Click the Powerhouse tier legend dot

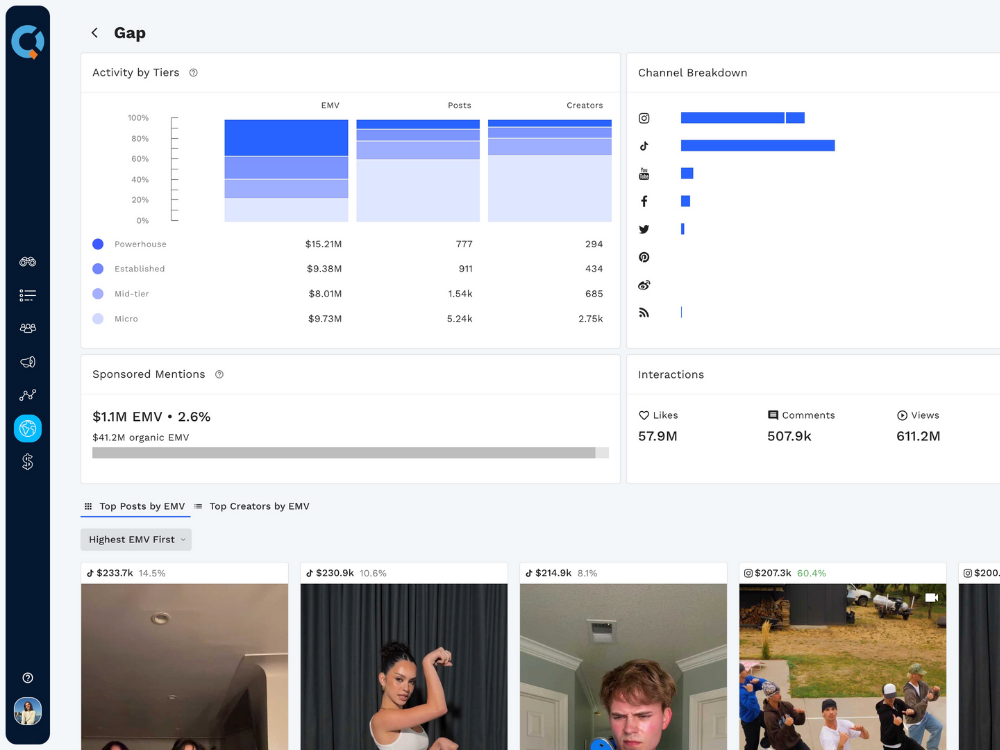98,244
